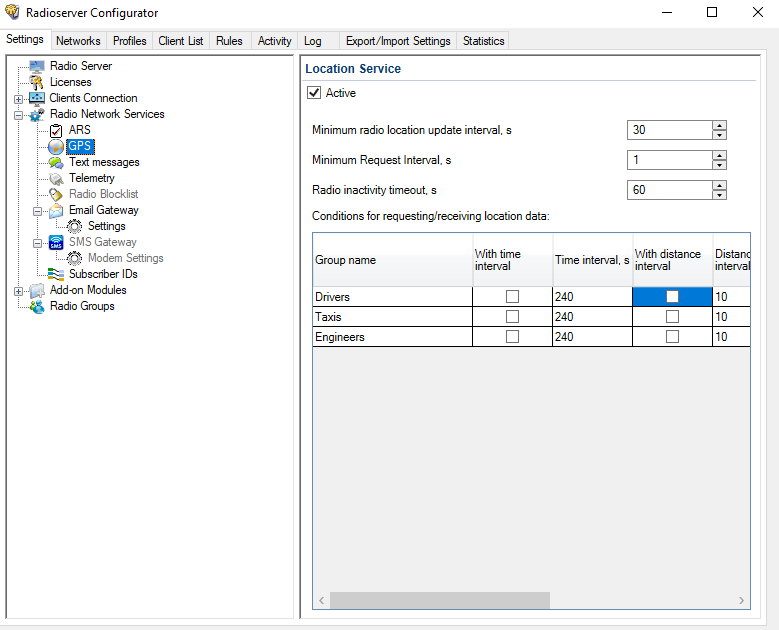Expand the Clients Connection node
Viewport: 779px width, 630px height.
point(18,99)
